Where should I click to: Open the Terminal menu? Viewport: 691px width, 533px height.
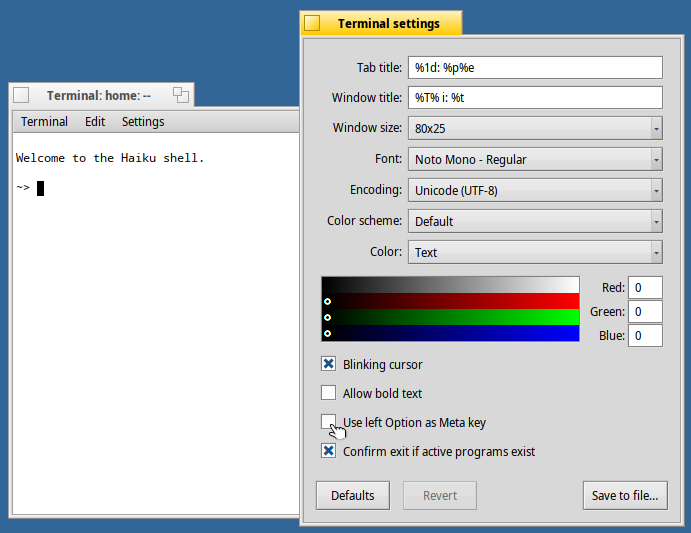[45, 122]
